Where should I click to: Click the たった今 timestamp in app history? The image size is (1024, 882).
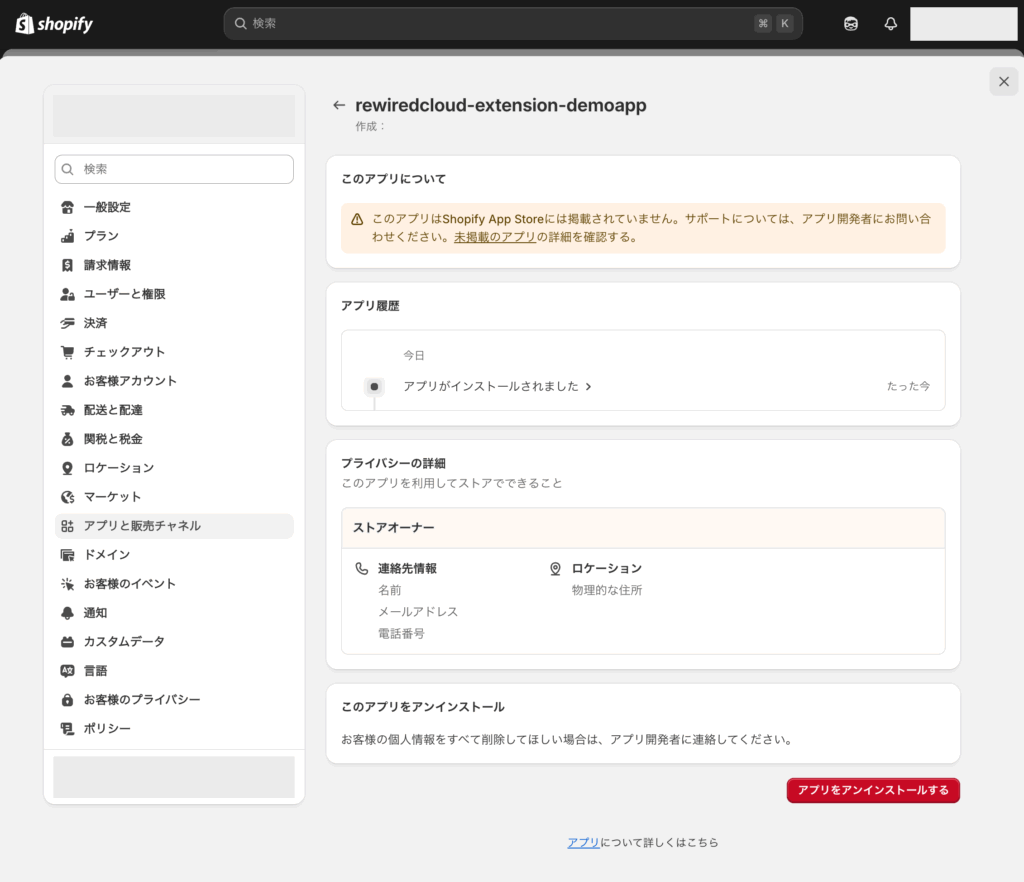(908, 386)
